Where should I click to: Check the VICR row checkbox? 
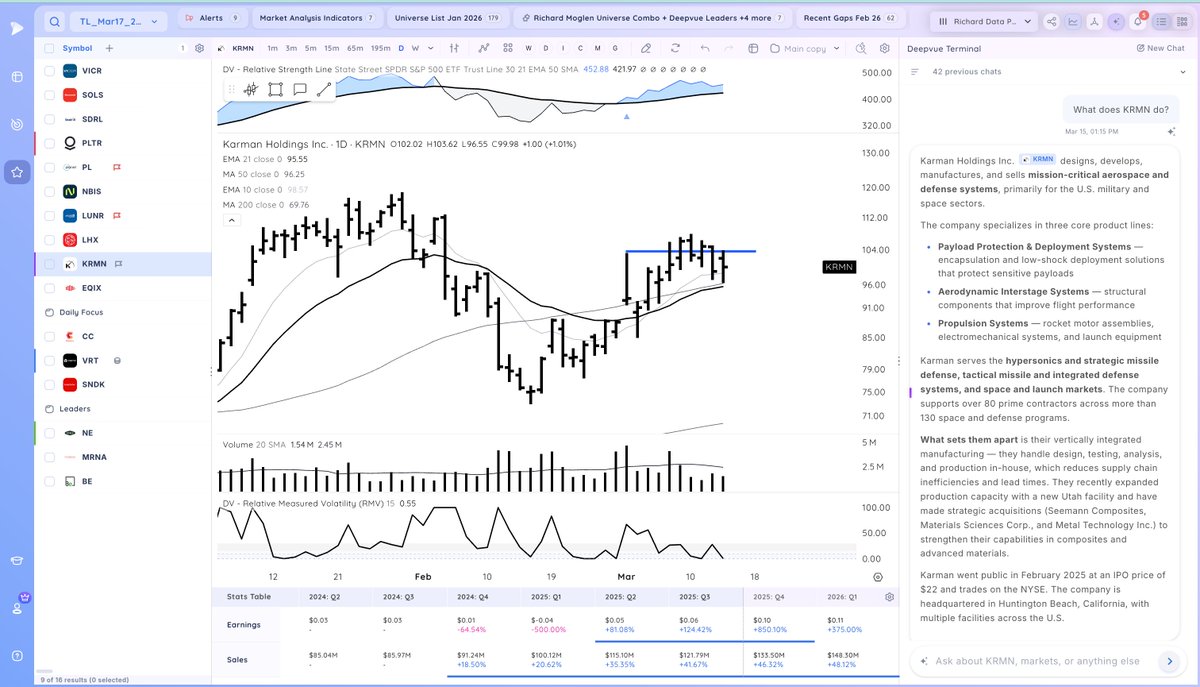pyautogui.click(x=49, y=71)
